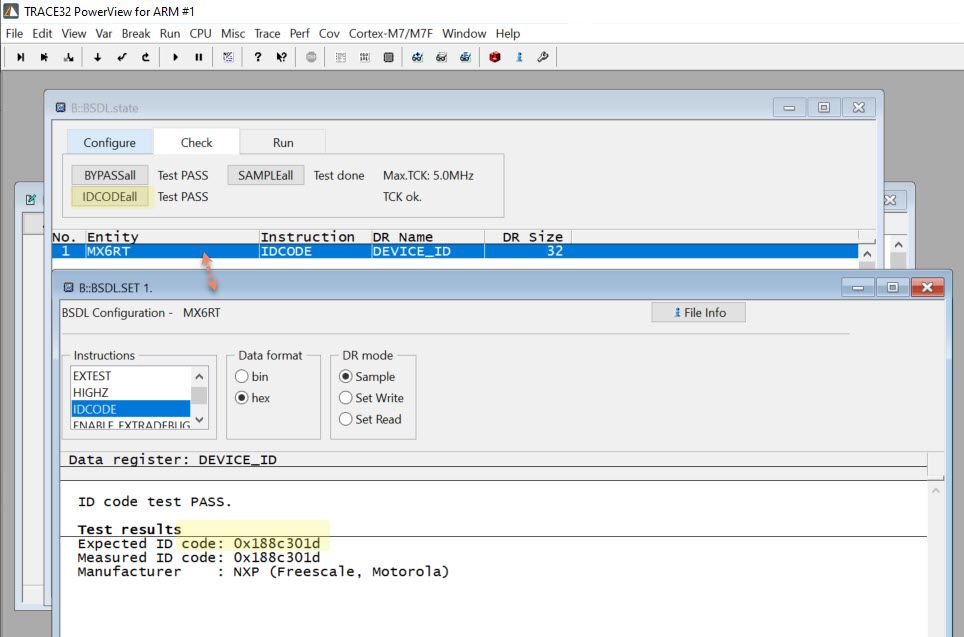Click the Diverge step toolbar icon
This screenshot has width=964, height=637.
point(68,57)
